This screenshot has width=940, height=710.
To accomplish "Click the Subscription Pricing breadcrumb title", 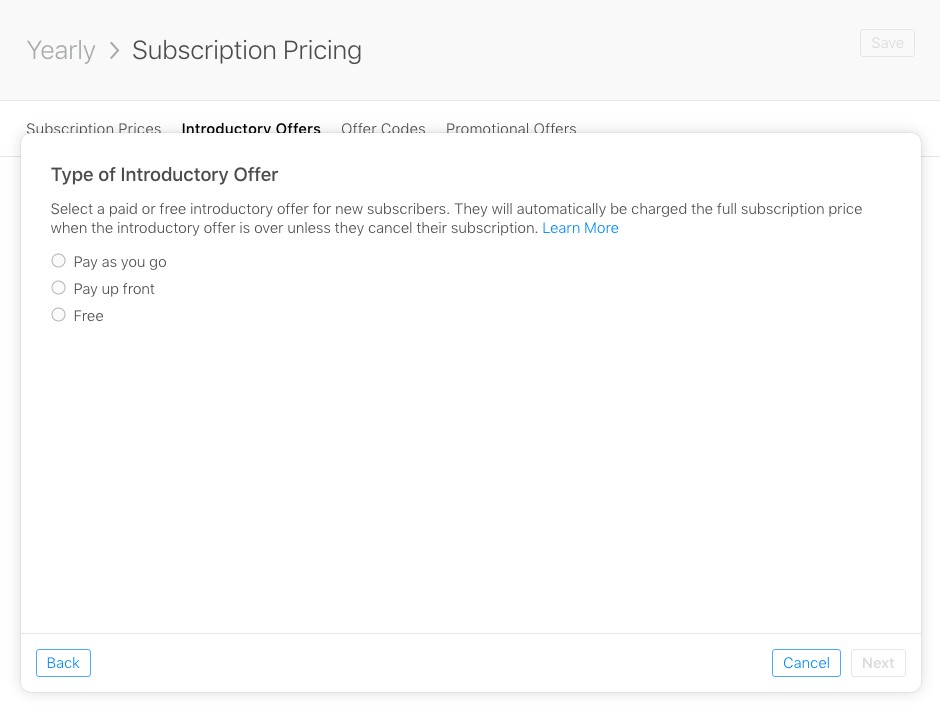I will pyautogui.click(x=246, y=50).
